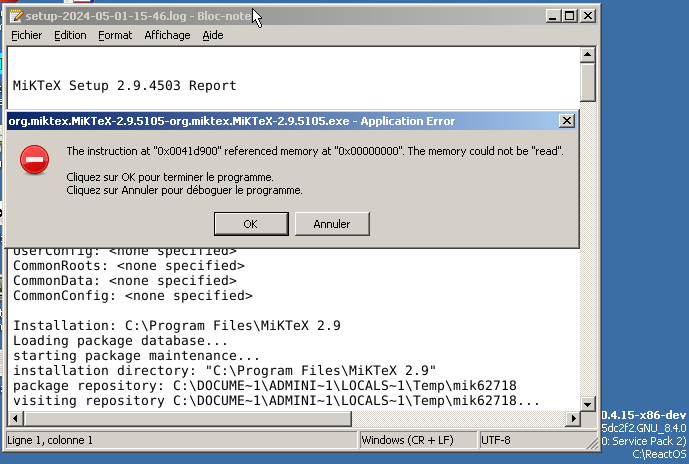This screenshot has height=464, width=689.
Task: Click the 'installation directory:' line
Action: tap(225, 370)
